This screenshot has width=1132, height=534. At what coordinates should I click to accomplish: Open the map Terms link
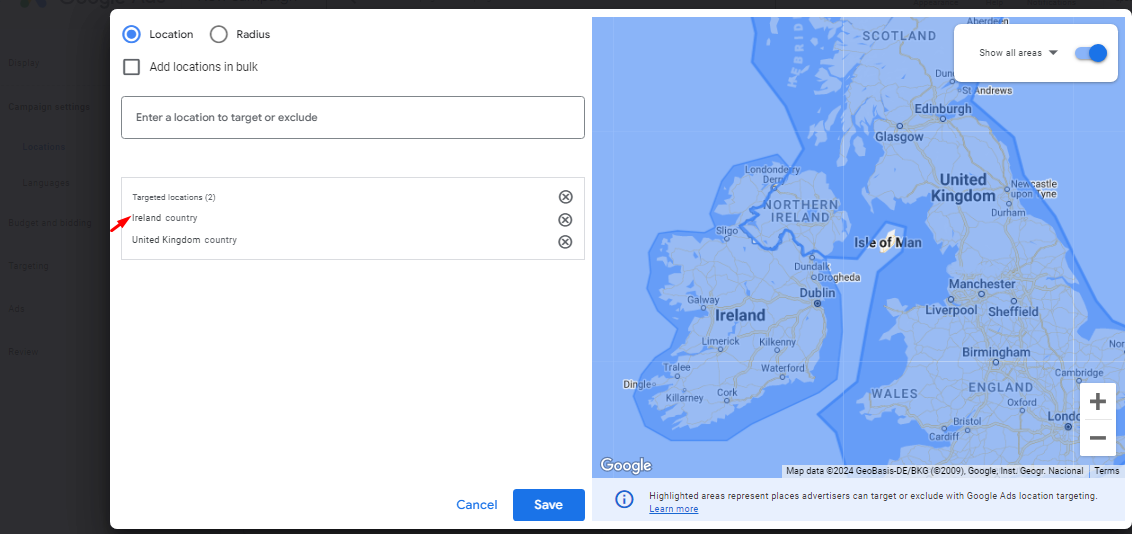[1107, 470]
